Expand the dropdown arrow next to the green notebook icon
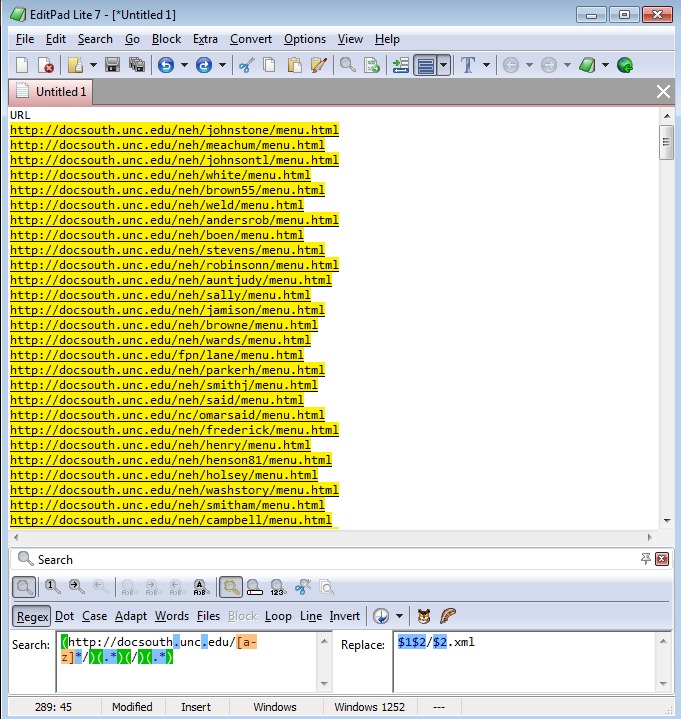Screen dimensions: 681x719 tap(605, 65)
